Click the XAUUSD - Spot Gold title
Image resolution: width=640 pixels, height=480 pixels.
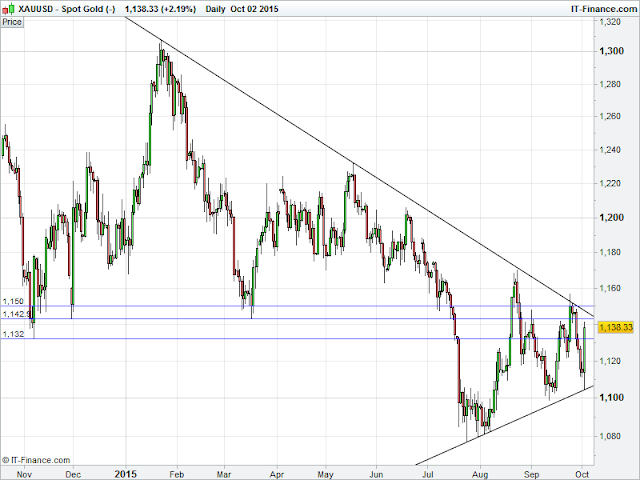pyautogui.click(x=67, y=9)
